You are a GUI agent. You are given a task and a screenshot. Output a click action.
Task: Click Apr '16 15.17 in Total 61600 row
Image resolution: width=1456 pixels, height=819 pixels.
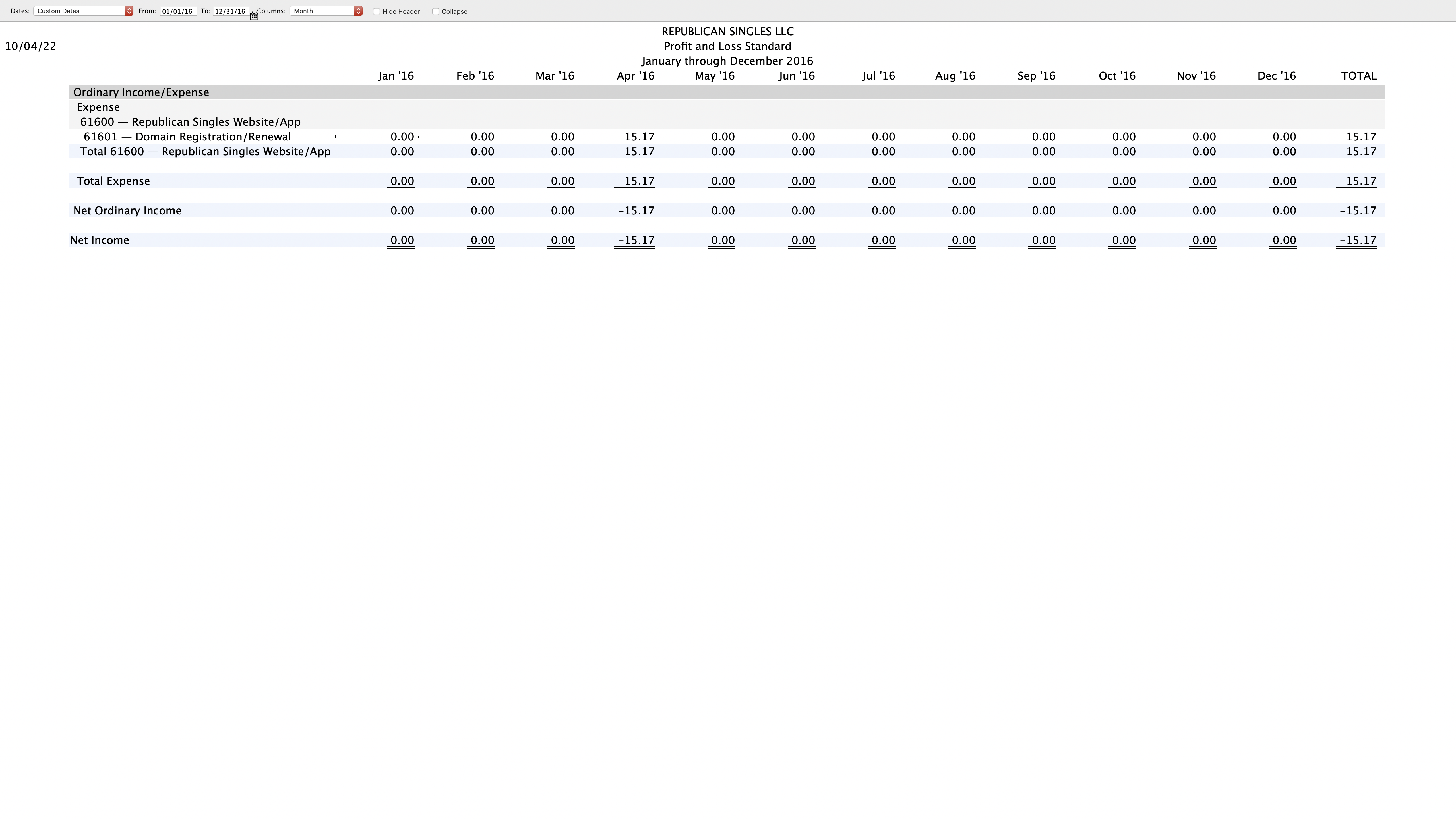tap(639, 152)
